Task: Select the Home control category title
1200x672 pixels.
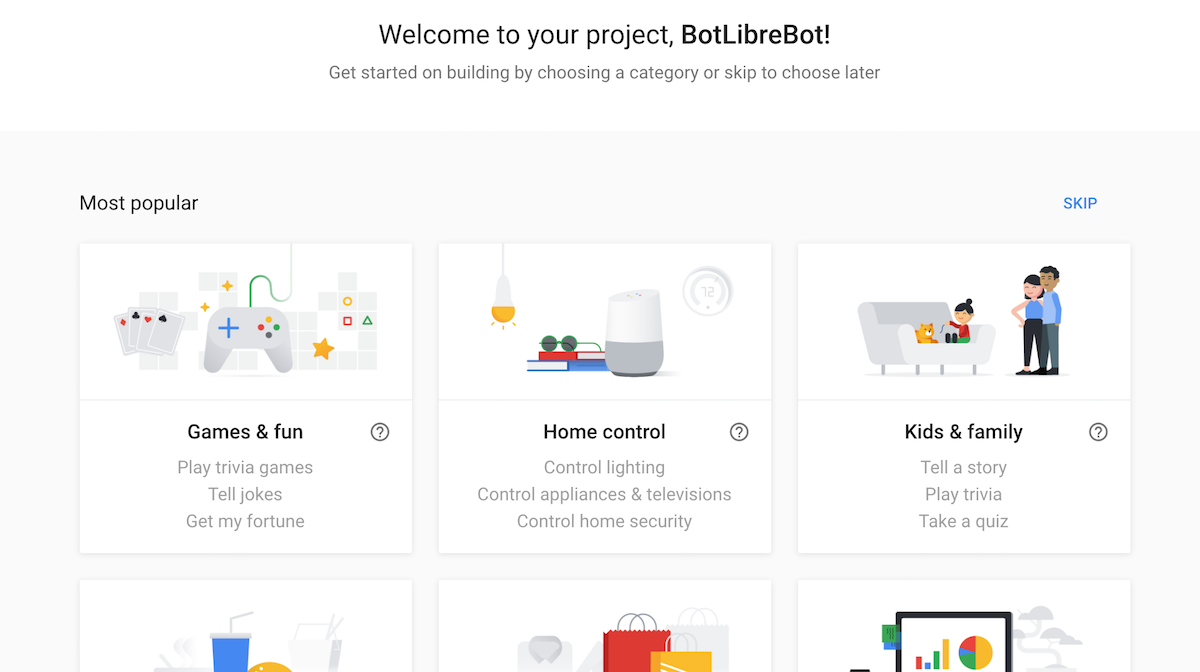Action: pos(604,432)
